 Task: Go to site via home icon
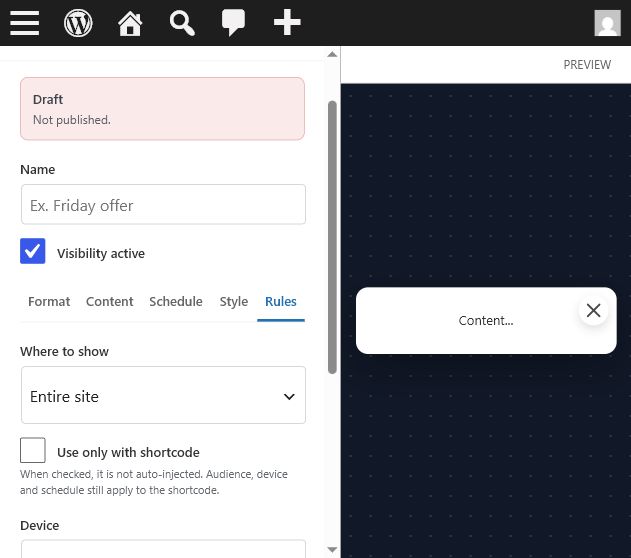tap(130, 23)
